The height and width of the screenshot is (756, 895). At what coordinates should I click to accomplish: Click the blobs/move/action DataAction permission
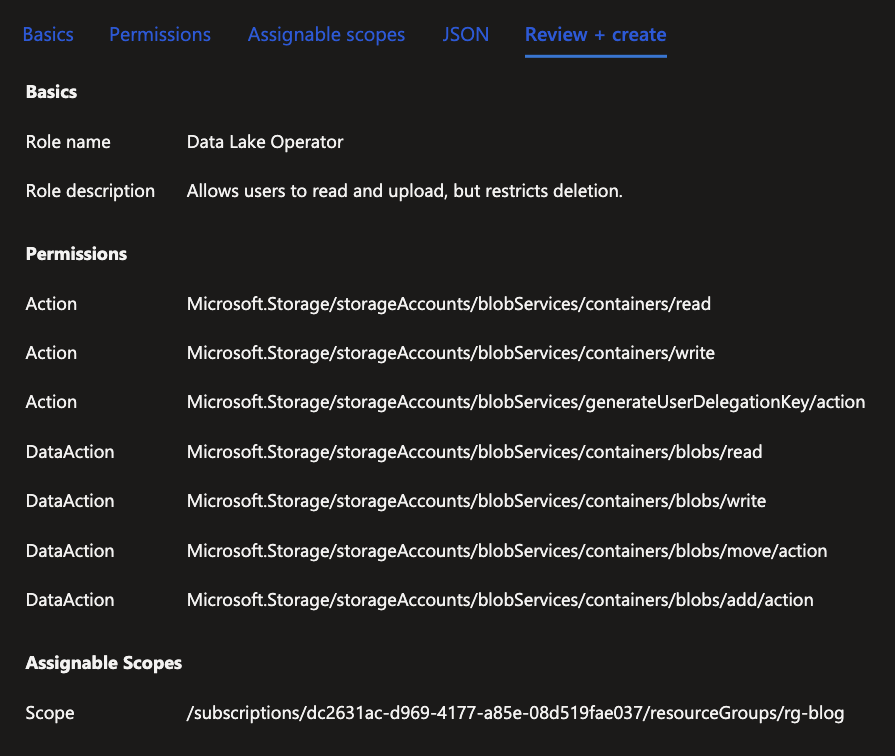tap(506, 551)
